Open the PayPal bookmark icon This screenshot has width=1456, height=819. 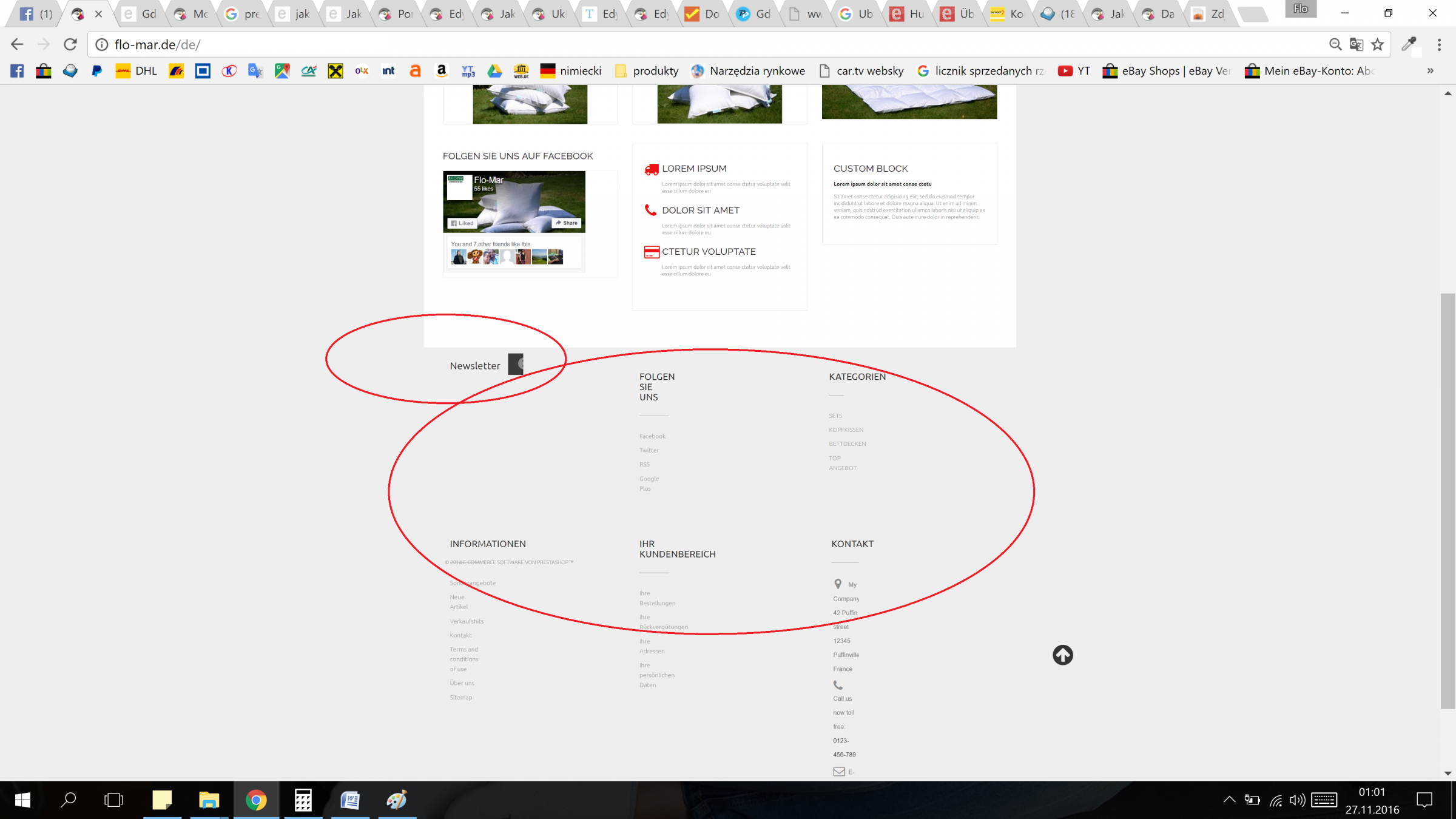96,71
